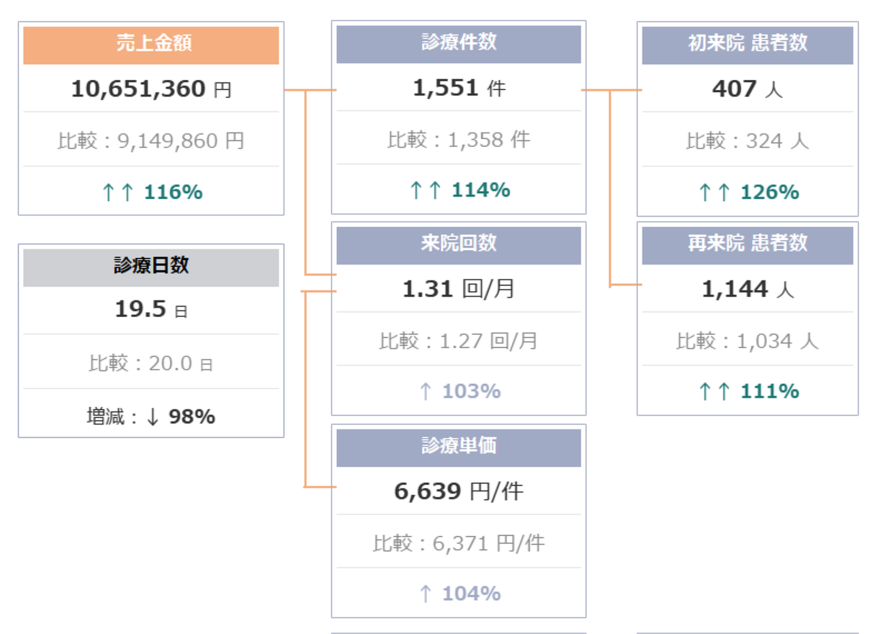Image resolution: width=880 pixels, height=634 pixels.
Task: Select the orange 売上金額 header
Action: pyautogui.click(x=151, y=45)
